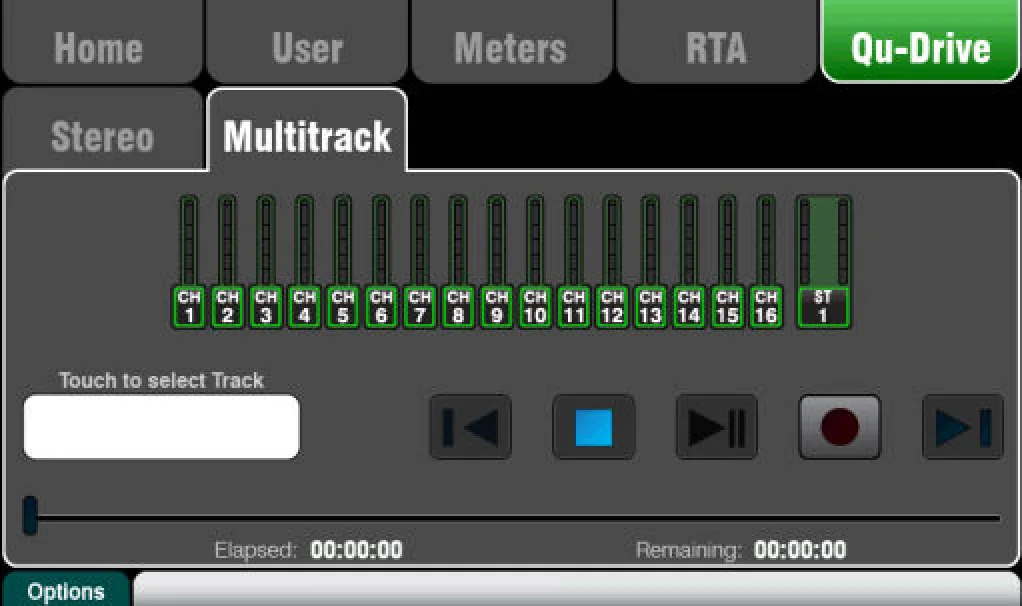Image resolution: width=1022 pixels, height=606 pixels.
Task: Open the Options button
Action: (x=66, y=590)
